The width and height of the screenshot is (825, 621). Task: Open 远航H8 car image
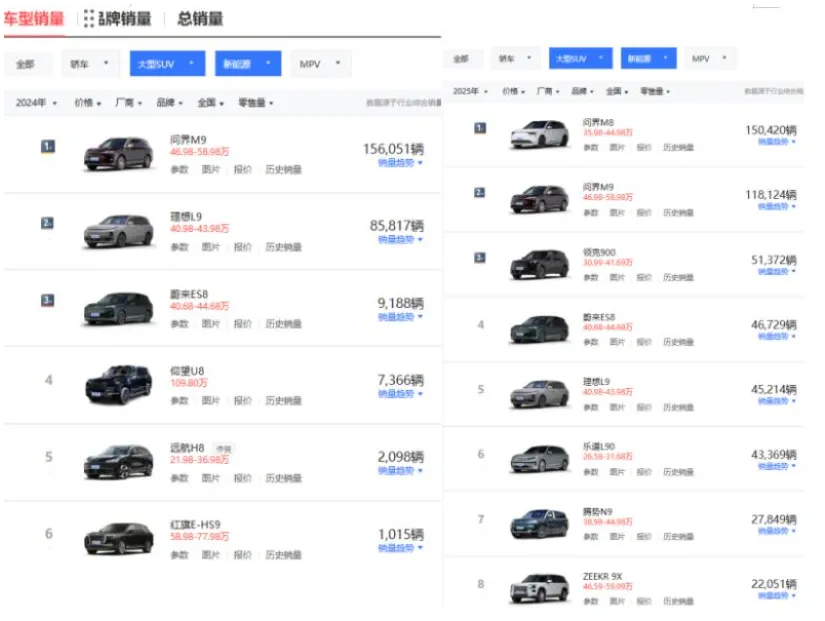[x=118, y=462]
